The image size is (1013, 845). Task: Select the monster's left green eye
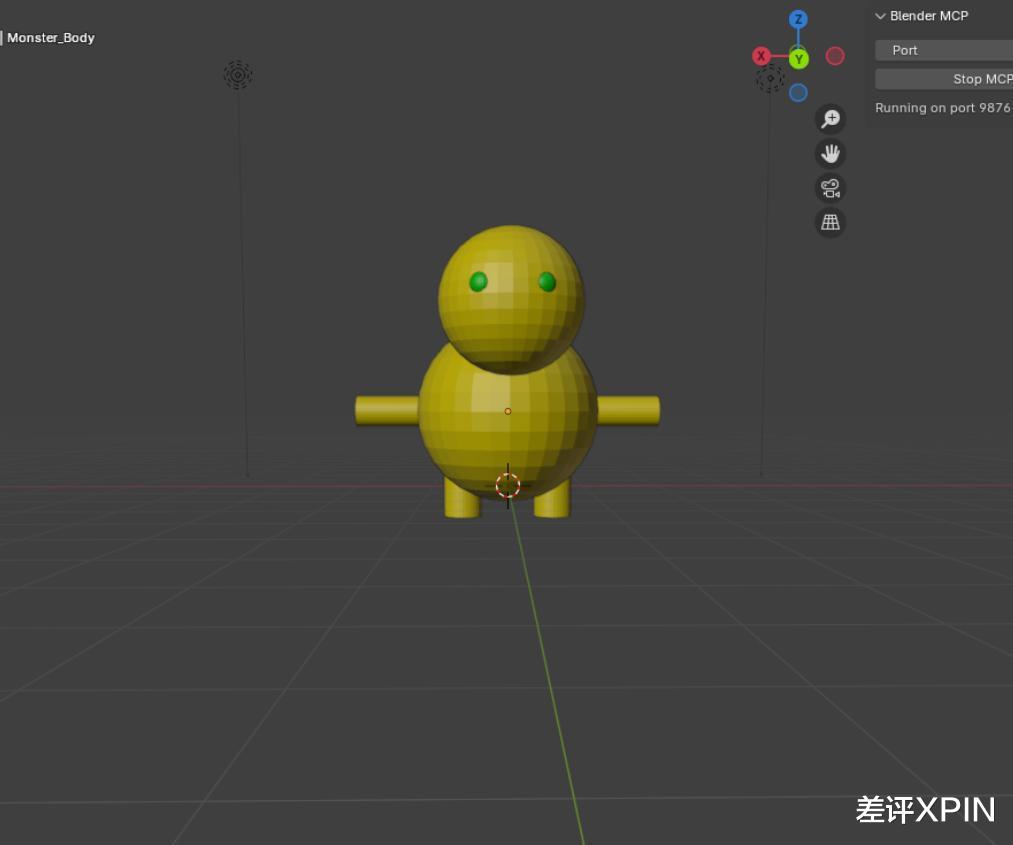(478, 282)
